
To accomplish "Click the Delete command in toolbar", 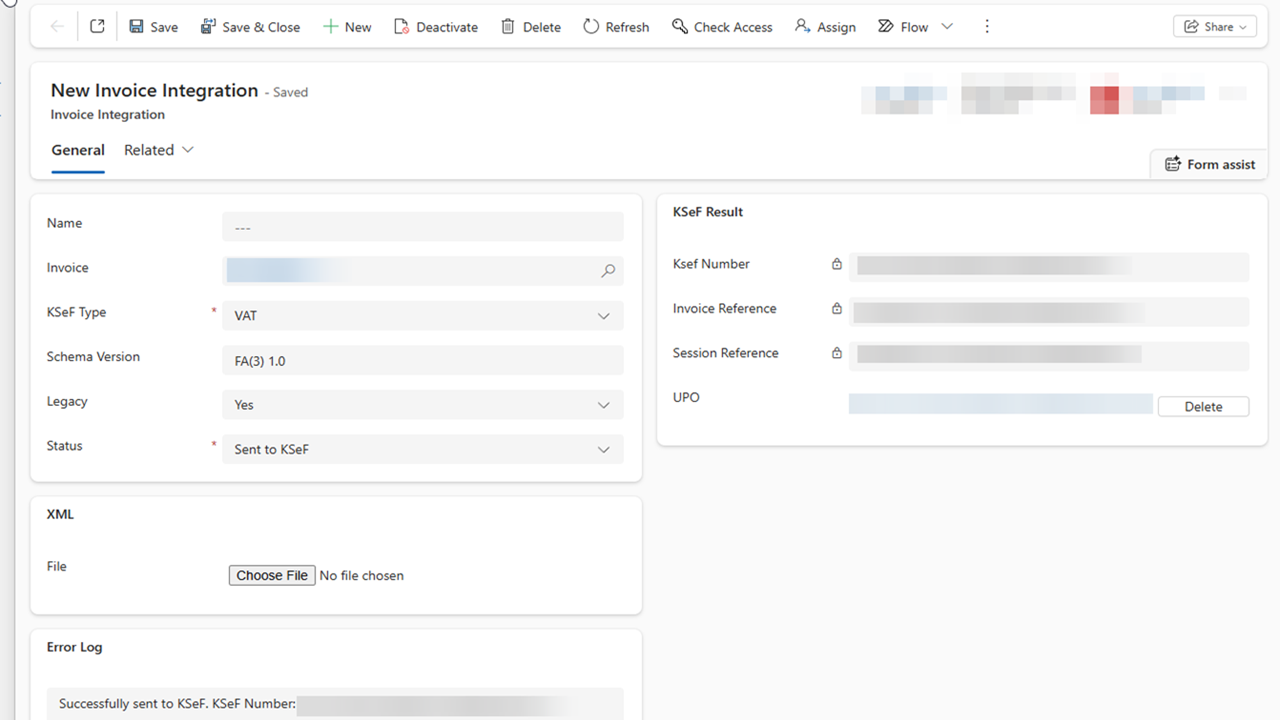I will [531, 27].
